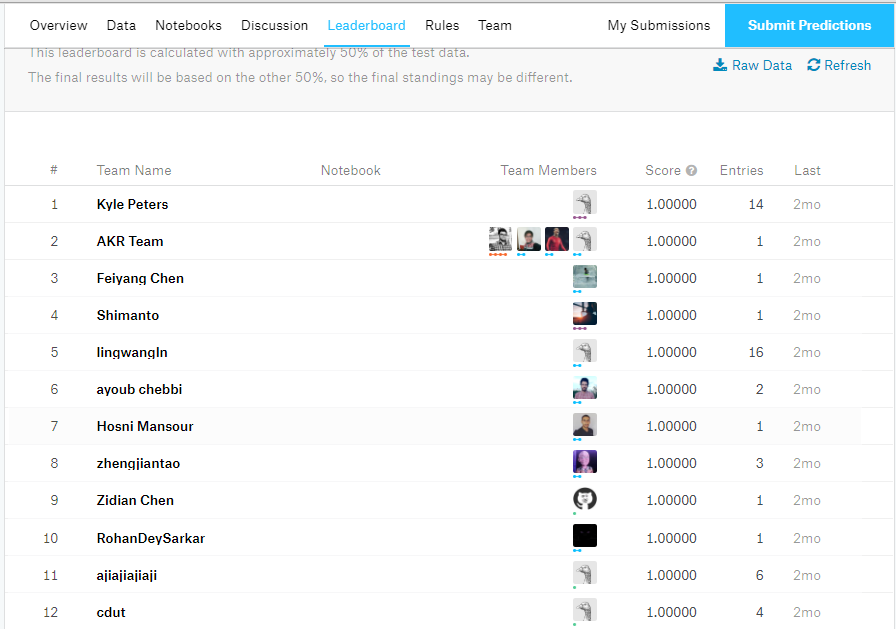Open Kyle Peters' avatar
This screenshot has height=629, width=896.
[x=585, y=202]
